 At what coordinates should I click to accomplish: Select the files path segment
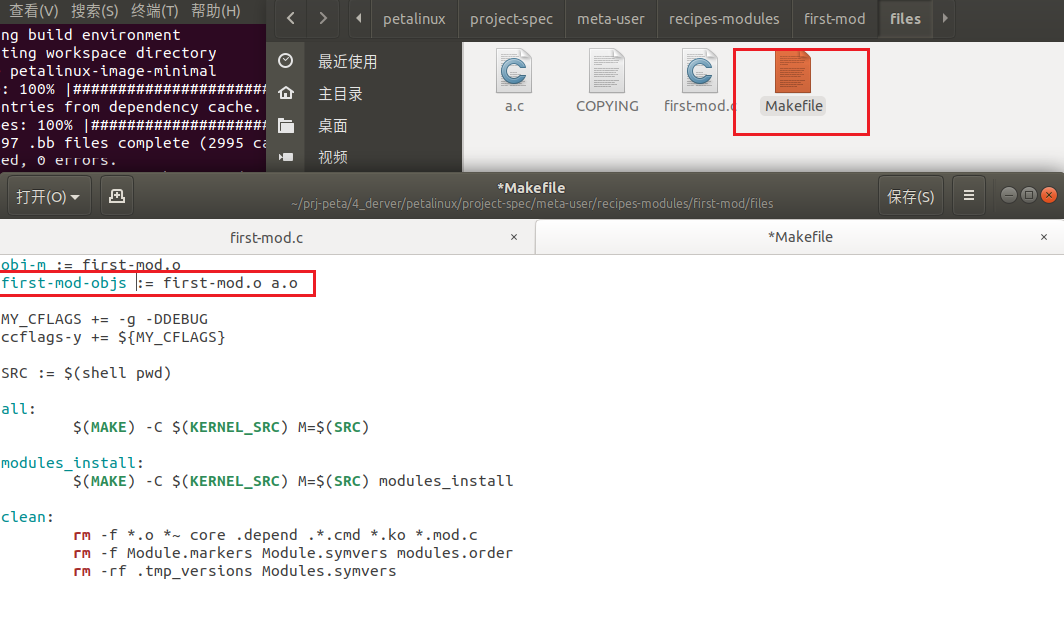[x=905, y=19]
